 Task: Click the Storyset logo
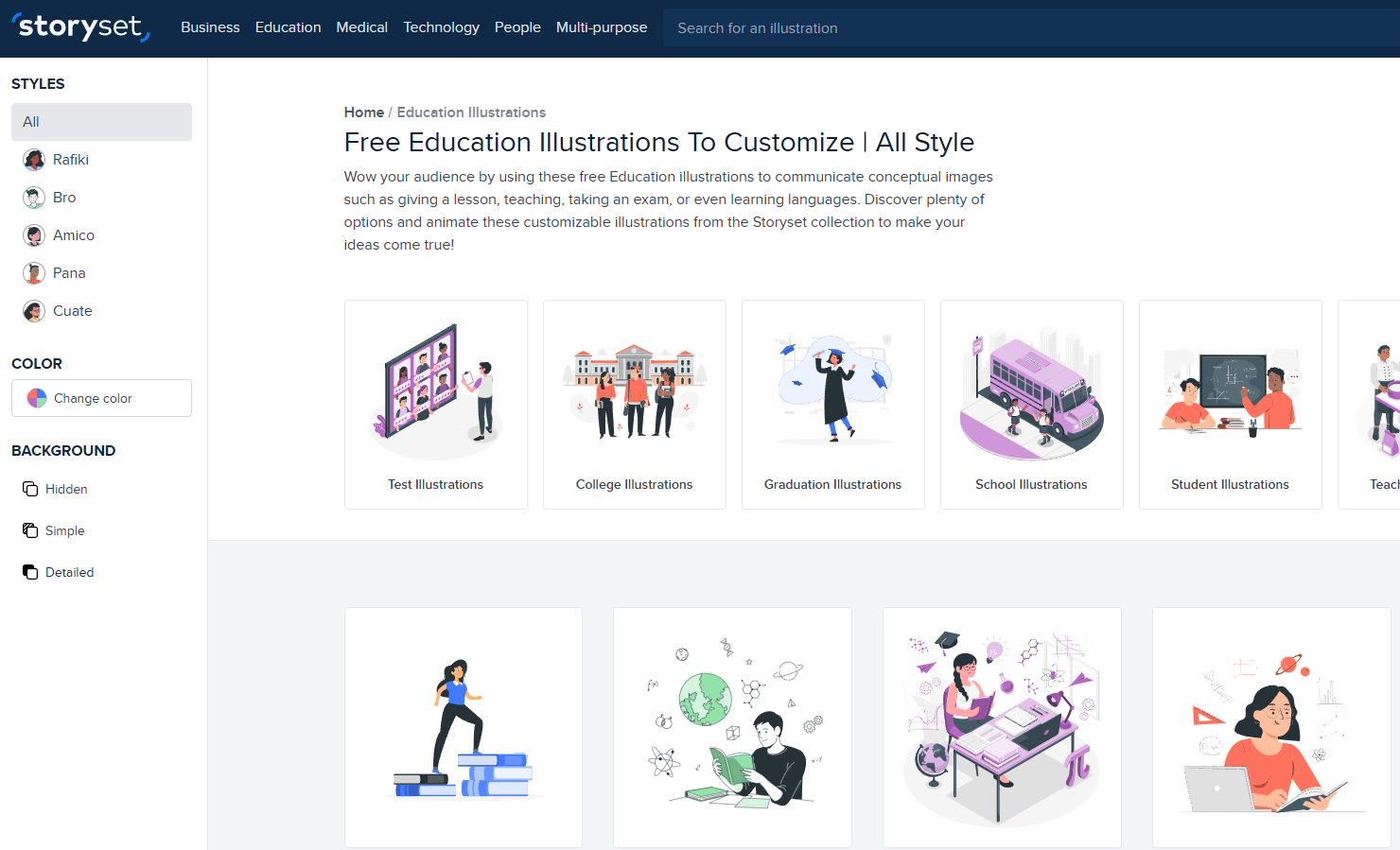click(81, 27)
